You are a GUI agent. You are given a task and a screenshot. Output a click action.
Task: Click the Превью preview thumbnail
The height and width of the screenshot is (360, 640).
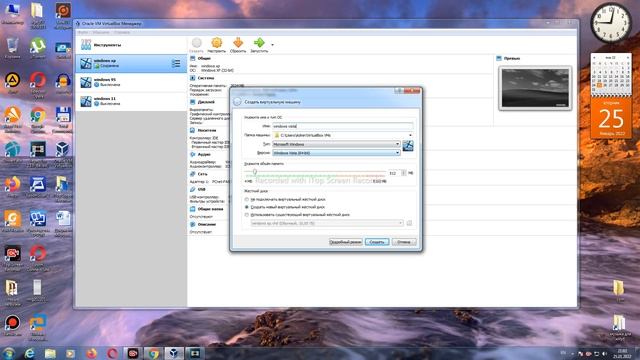click(535, 88)
